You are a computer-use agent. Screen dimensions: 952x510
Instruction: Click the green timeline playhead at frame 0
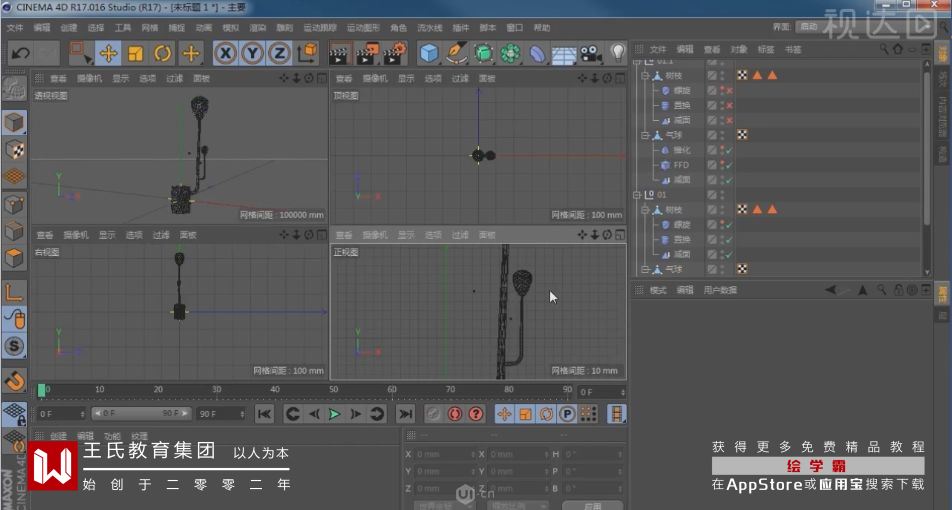41,389
